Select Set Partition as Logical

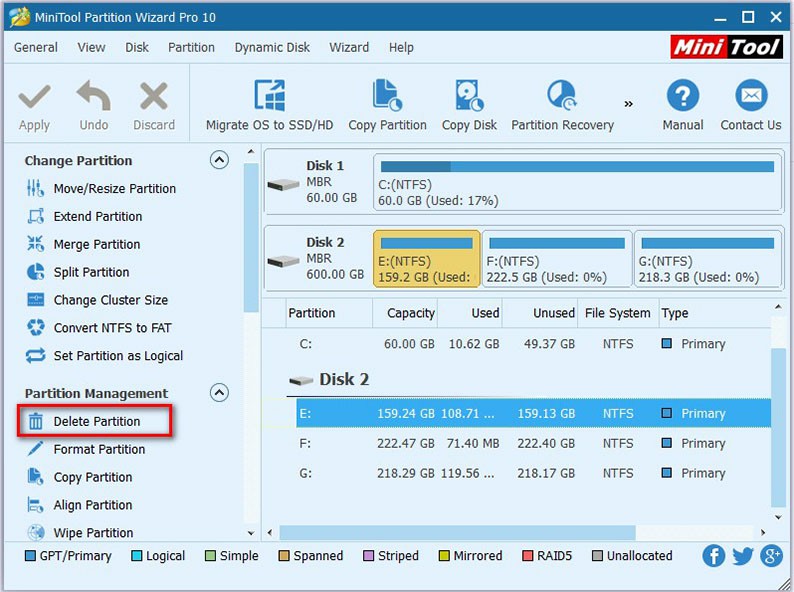104,356
